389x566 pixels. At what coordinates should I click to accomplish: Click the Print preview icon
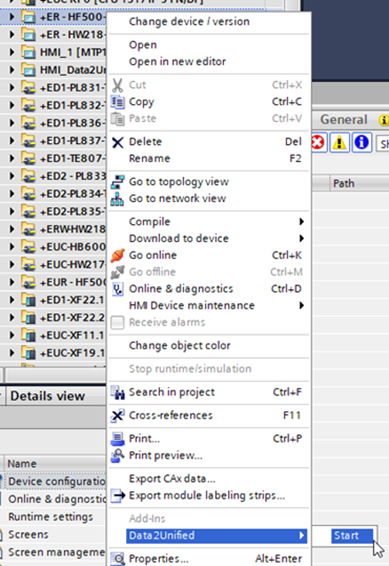(117, 456)
